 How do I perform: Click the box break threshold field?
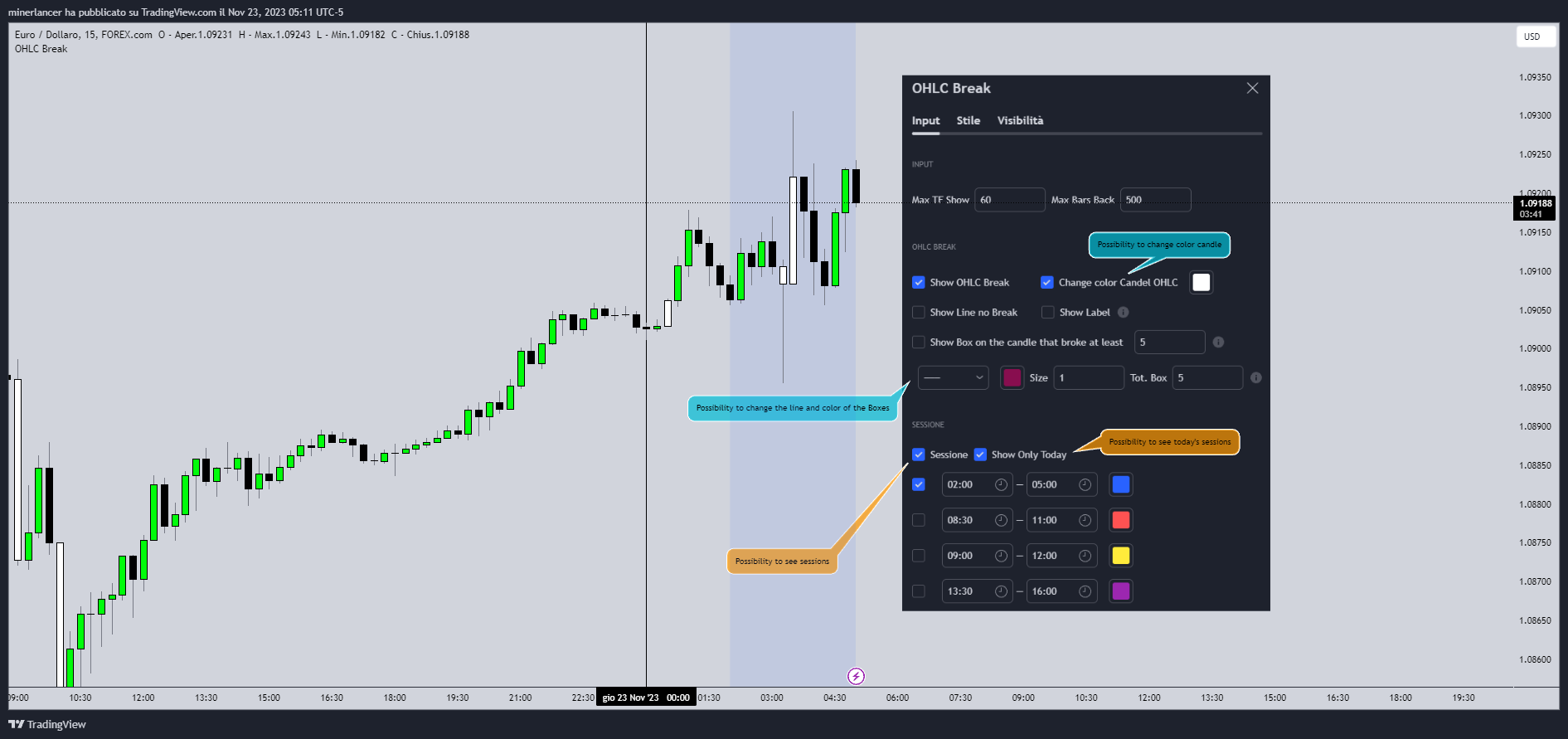click(1169, 342)
